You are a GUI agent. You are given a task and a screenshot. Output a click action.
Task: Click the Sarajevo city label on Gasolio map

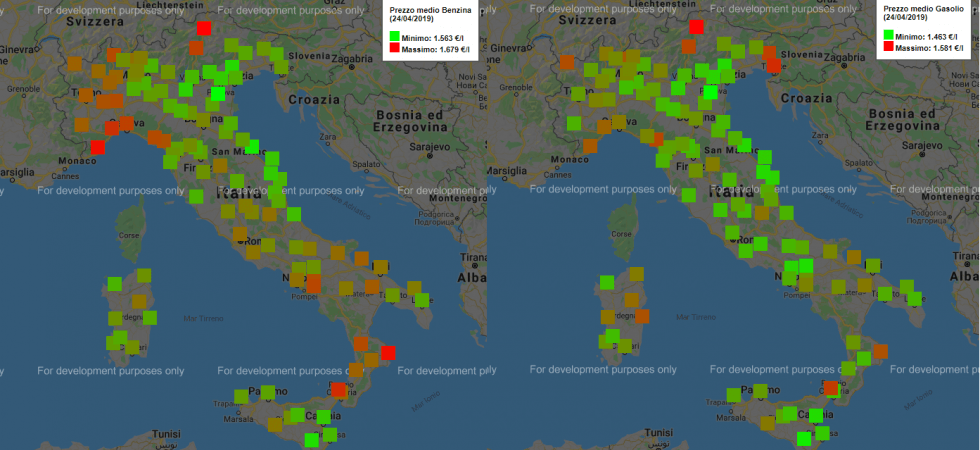[920, 145]
